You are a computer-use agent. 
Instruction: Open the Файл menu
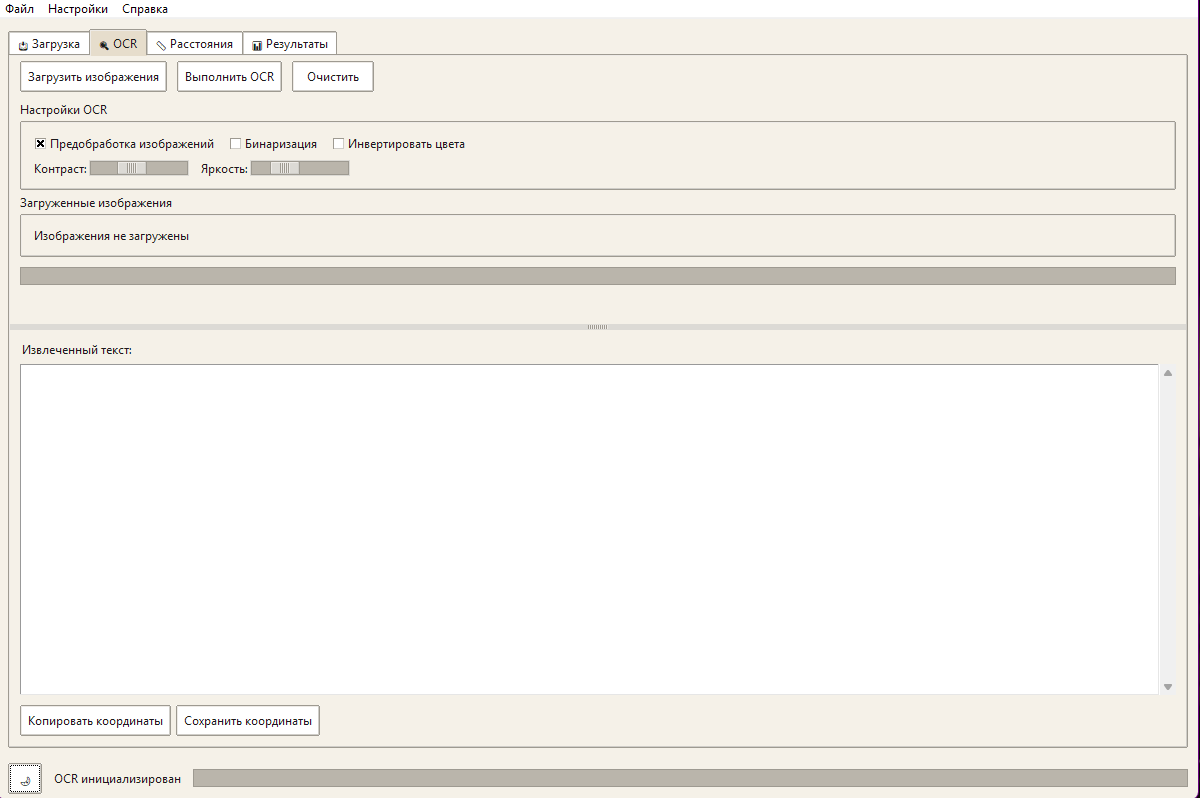(19, 9)
